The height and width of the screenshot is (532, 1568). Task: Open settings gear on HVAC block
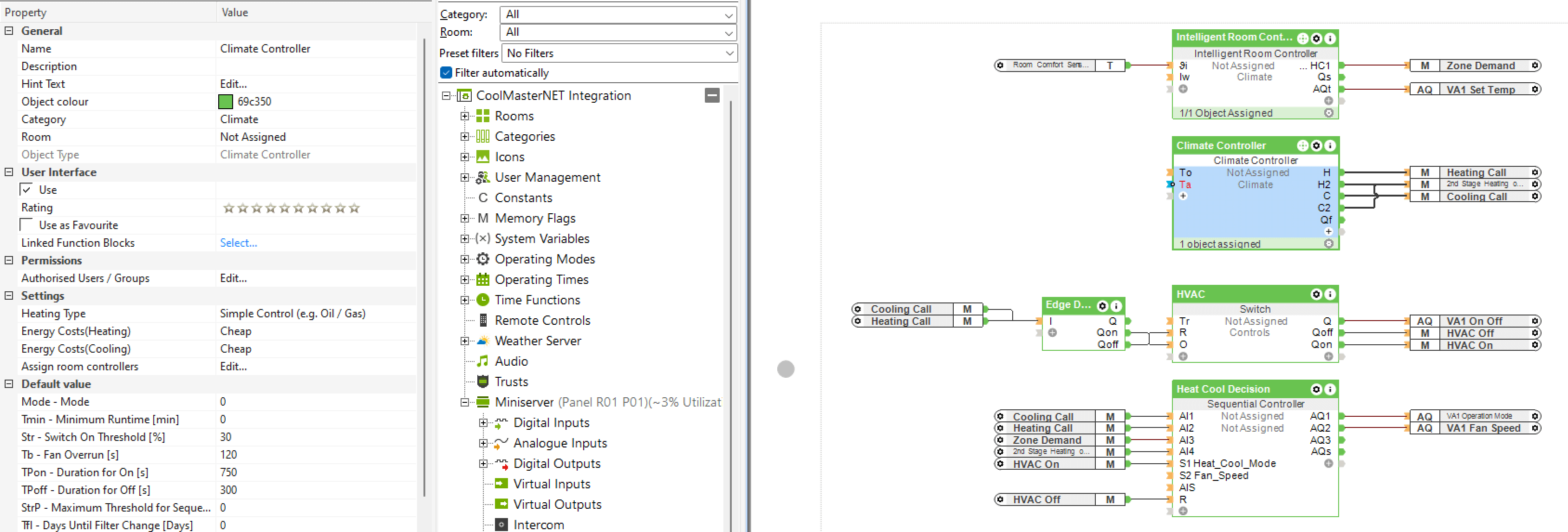pyautogui.click(x=1316, y=294)
